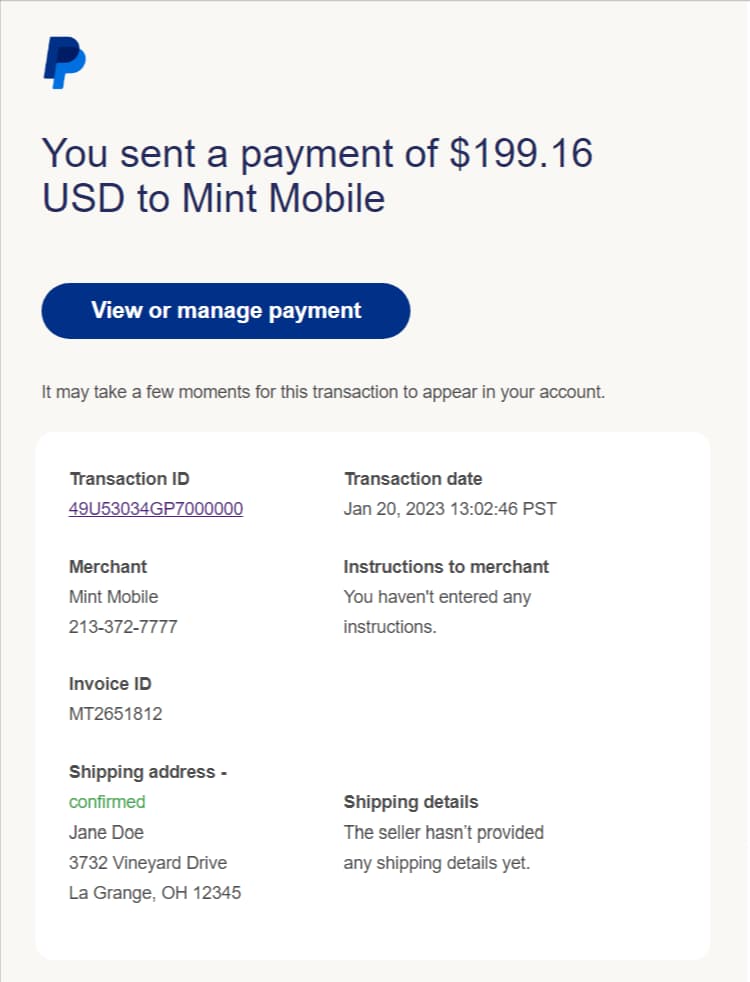Select the transaction date Jan 20, 2023 value
750x982 pixels.
click(x=449, y=509)
